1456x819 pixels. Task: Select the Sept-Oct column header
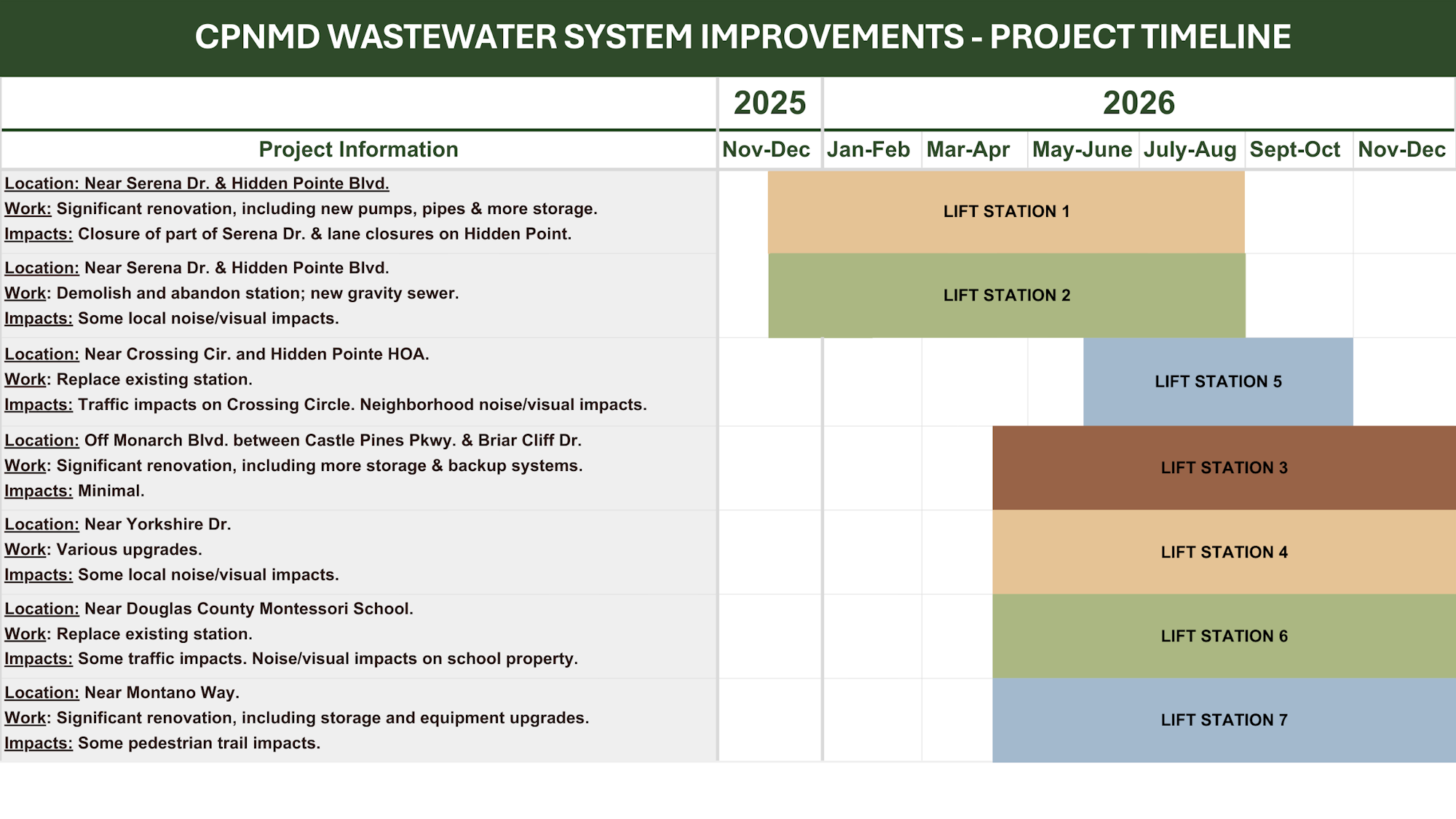click(x=1296, y=150)
